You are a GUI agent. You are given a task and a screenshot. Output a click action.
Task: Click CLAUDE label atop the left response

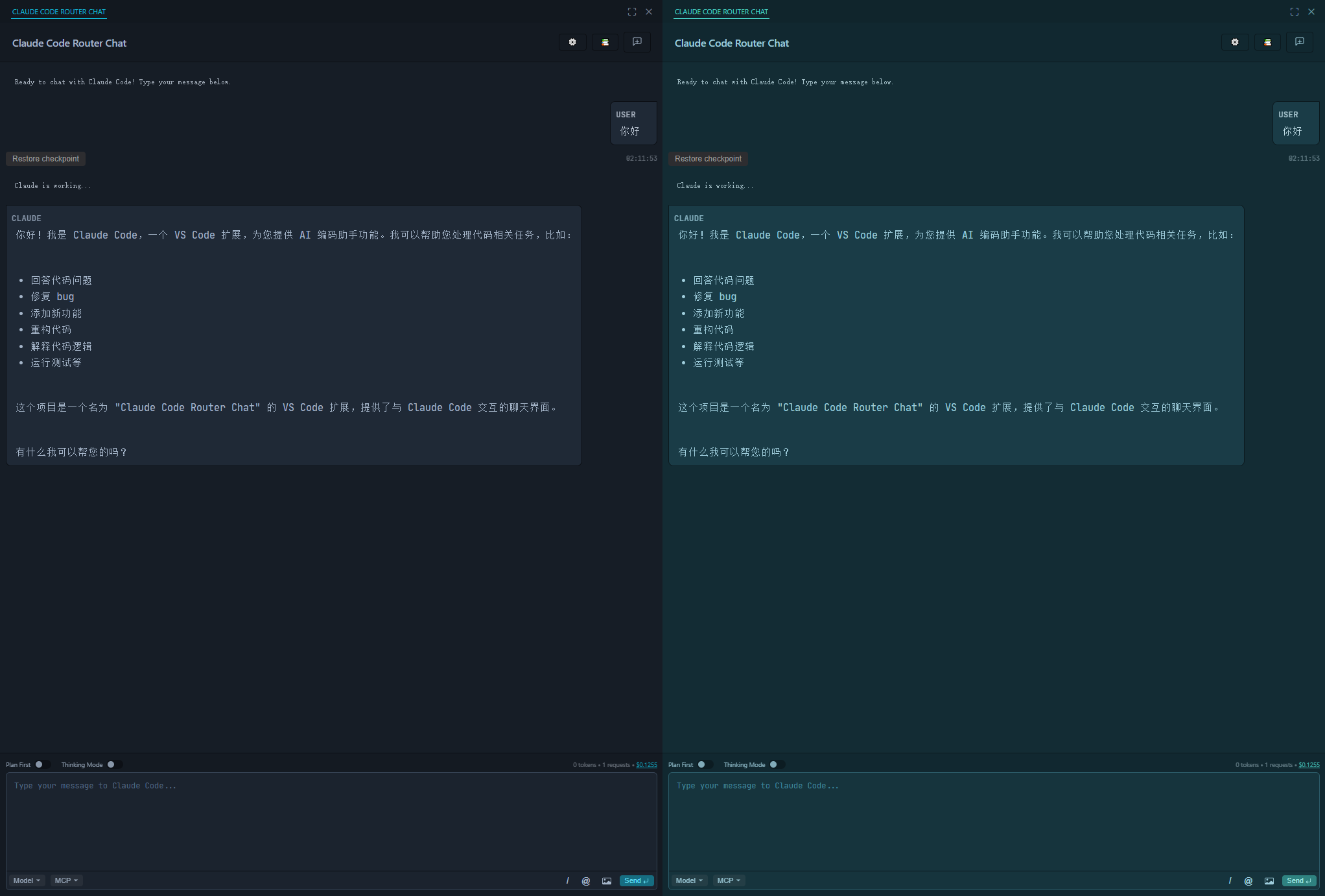[x=27, y=218]
